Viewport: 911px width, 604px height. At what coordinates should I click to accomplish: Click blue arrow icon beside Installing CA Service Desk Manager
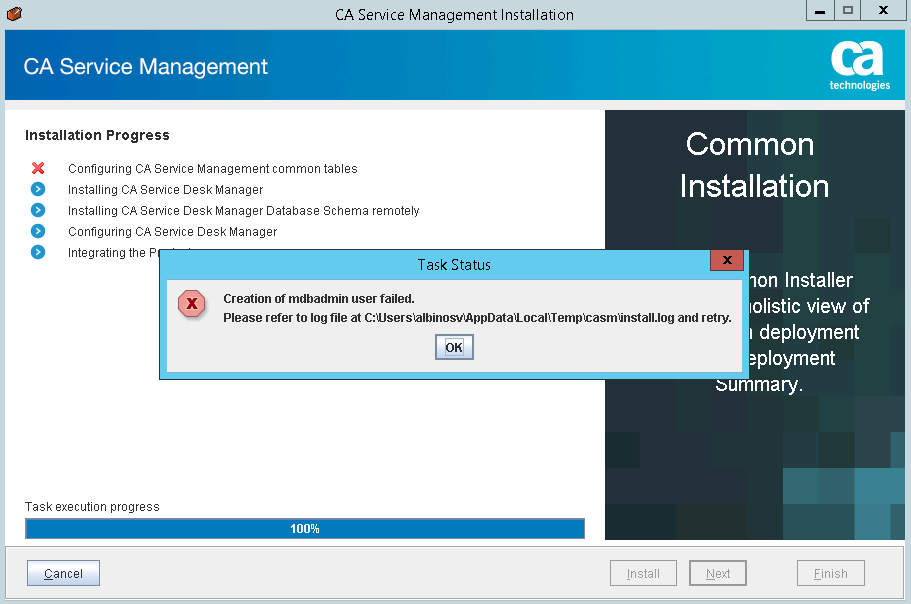pos(37,189)
